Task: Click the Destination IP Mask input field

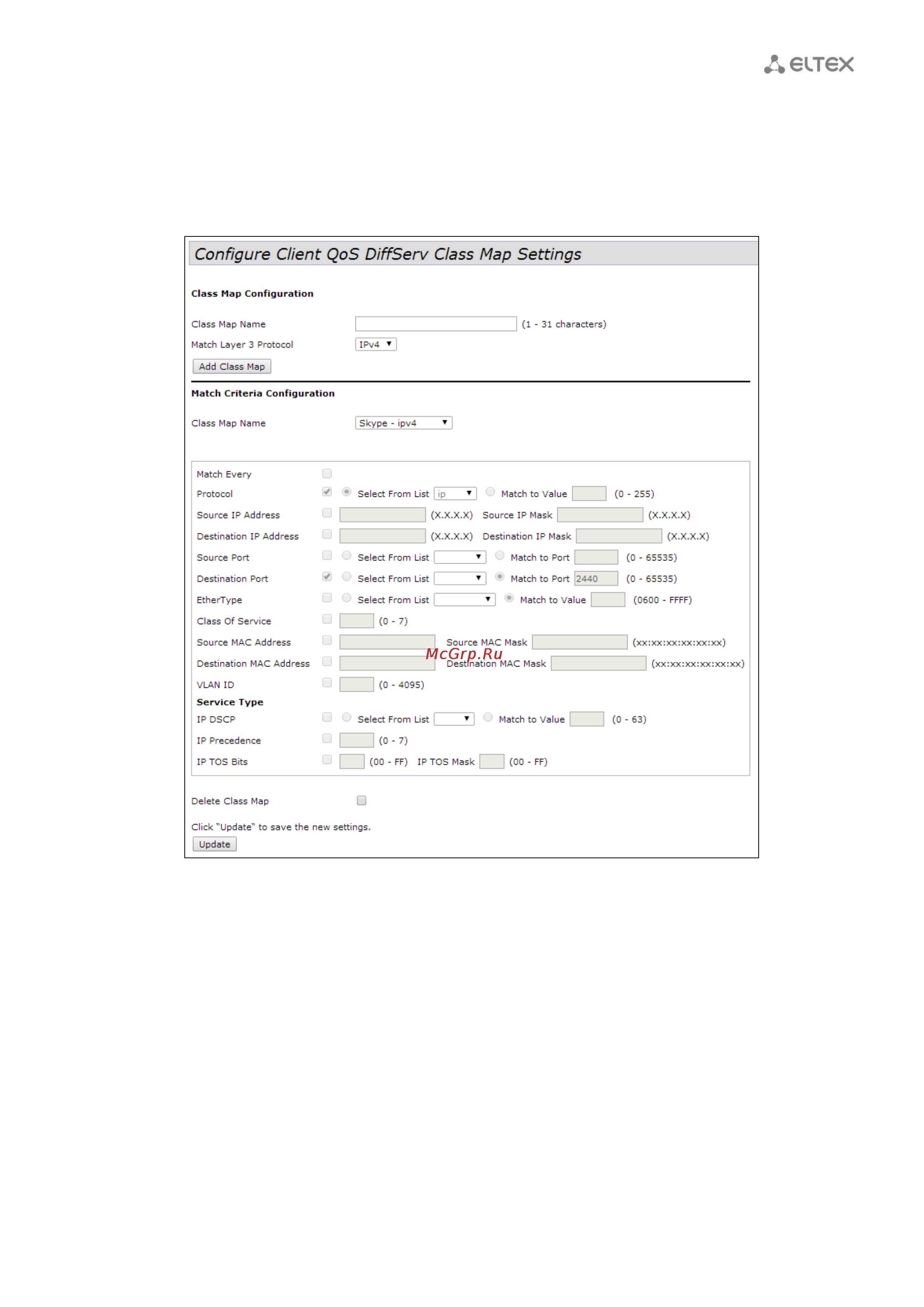Action: coord(619,536)
